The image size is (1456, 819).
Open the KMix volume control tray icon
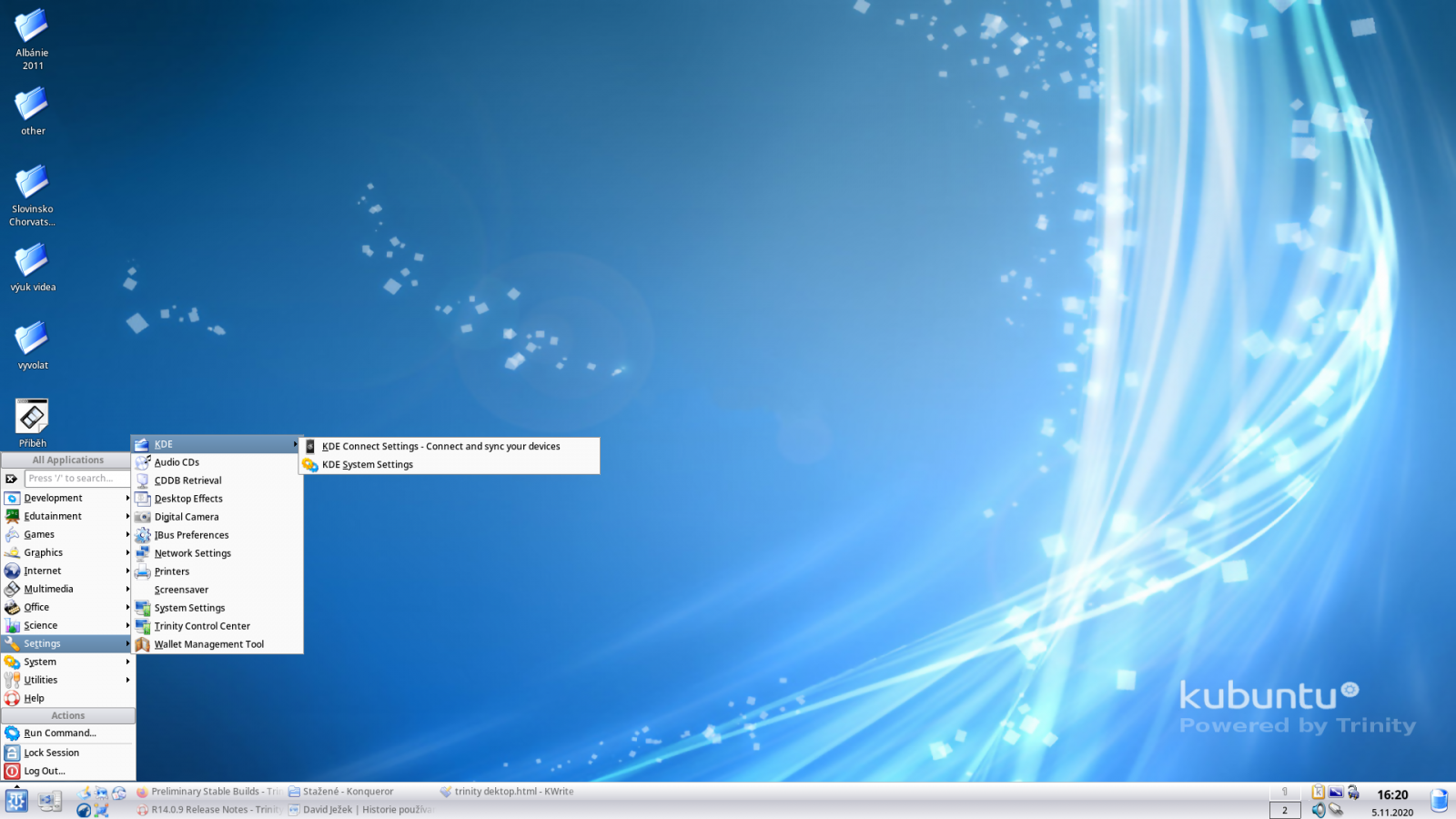(x=1319, y=810)
